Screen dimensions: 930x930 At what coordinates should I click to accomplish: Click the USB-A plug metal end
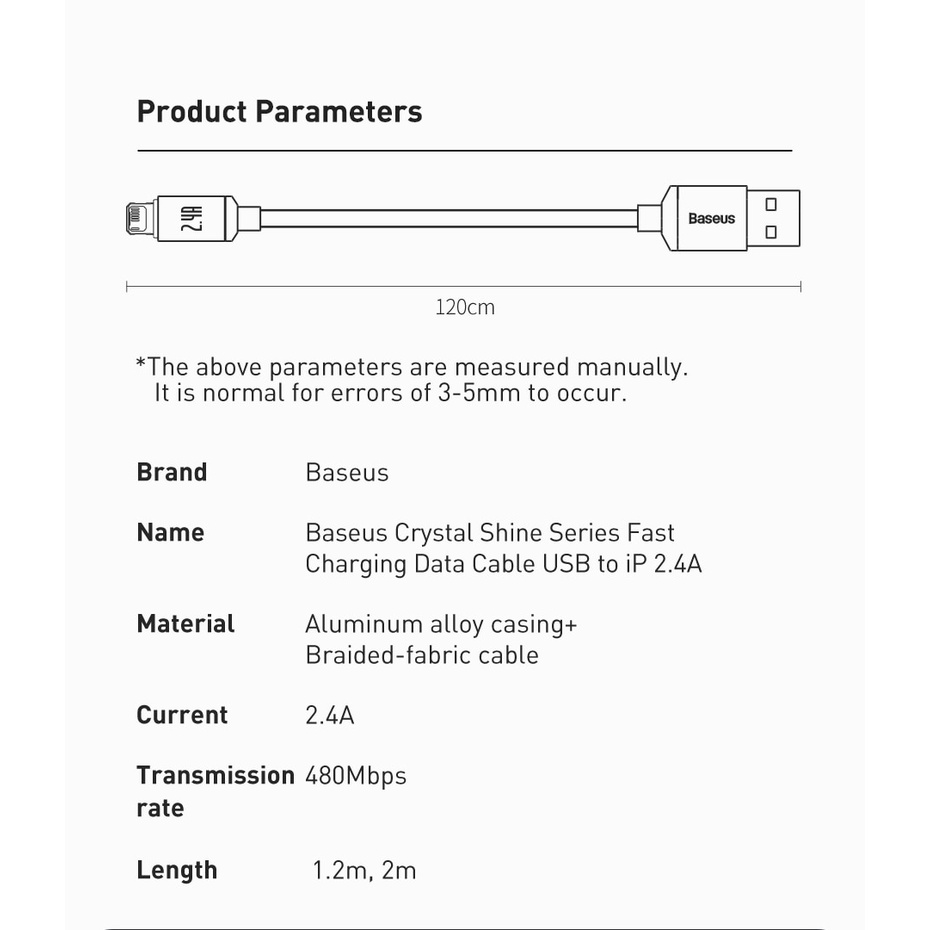(x=774, y=218)
